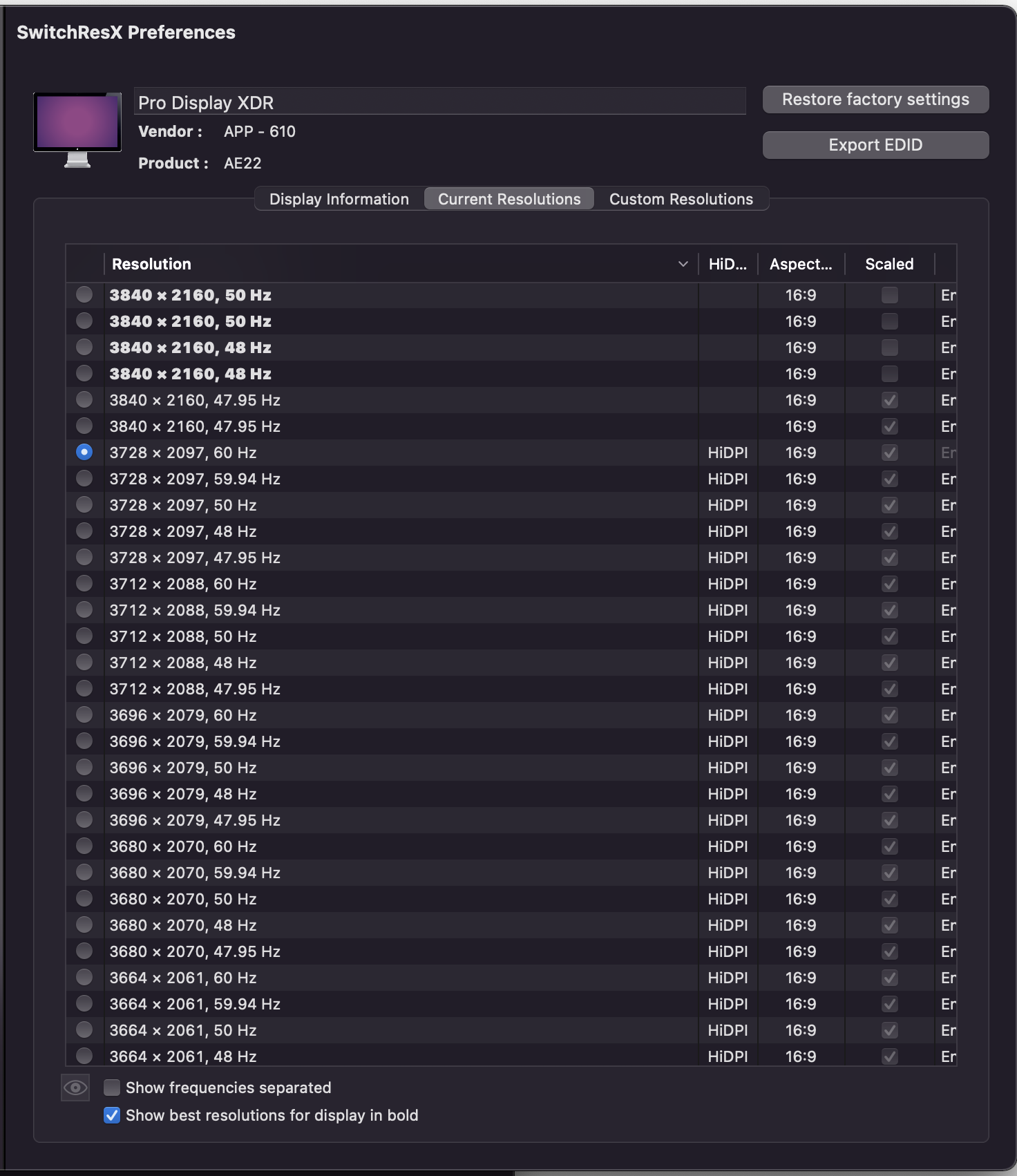Select radio button for 3712 × 2088, 60 Hz

(x=84, y=583)
